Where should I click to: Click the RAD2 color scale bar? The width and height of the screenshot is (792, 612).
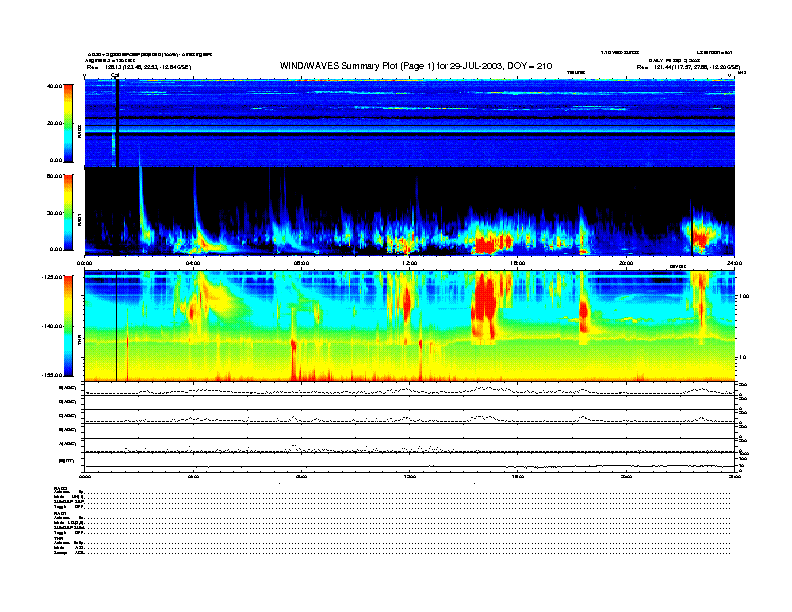click(68, 123)
